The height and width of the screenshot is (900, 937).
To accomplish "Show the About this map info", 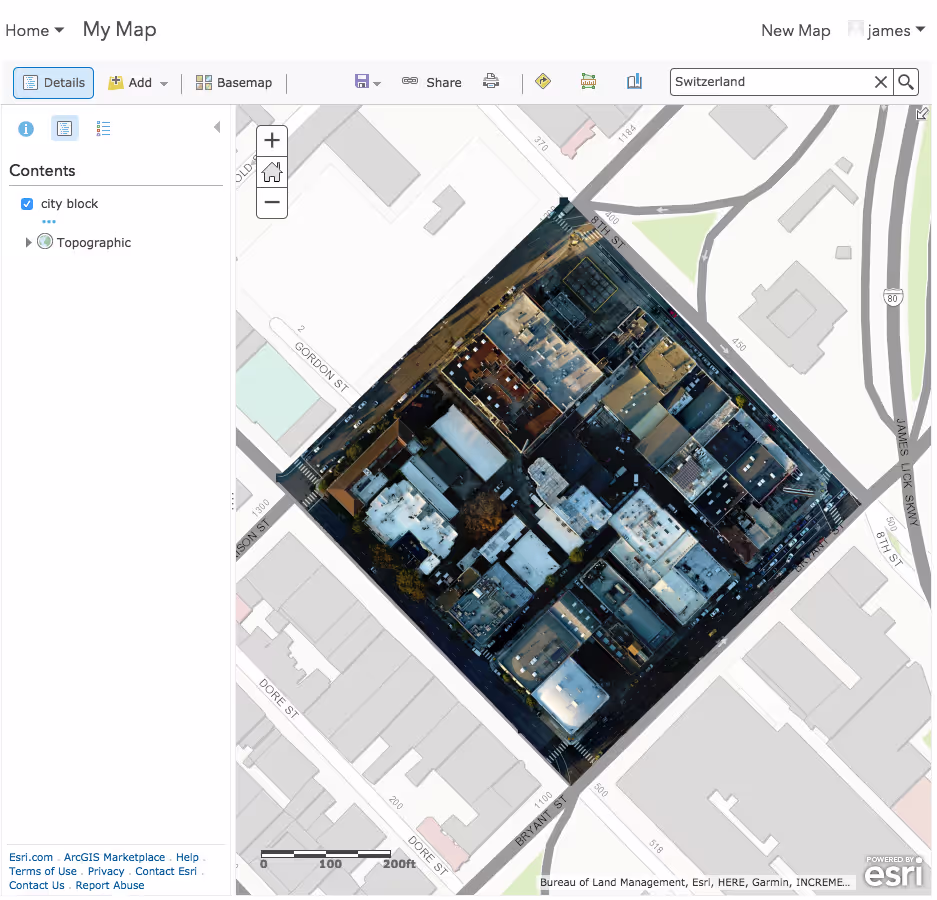I will [26, 129].
